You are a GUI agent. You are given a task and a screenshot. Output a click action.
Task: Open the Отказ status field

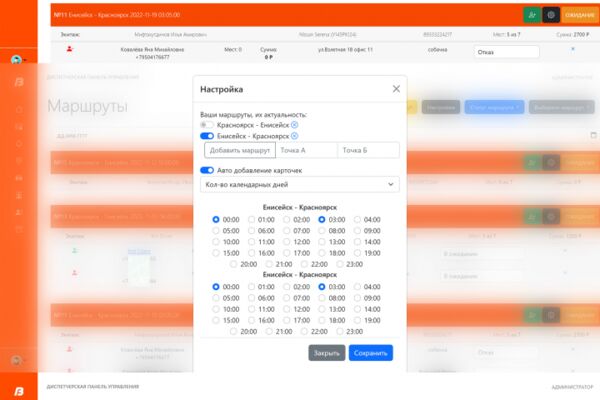[507, 52]
